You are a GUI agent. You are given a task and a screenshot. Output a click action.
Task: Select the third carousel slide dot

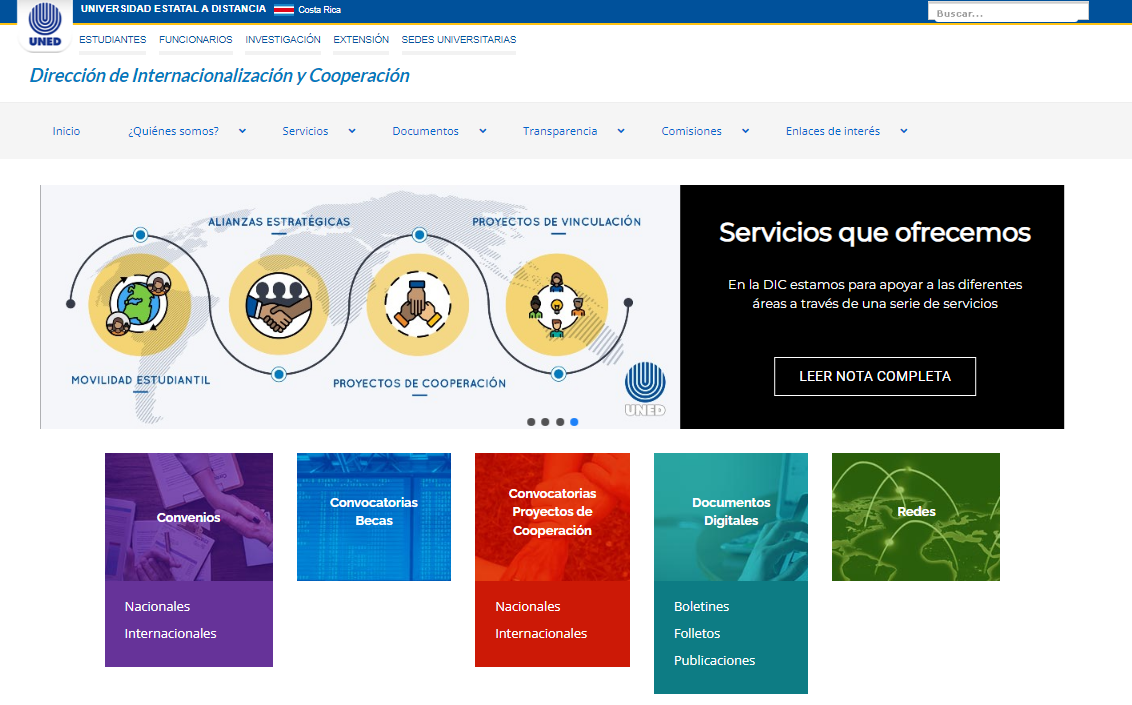point(560,422)
